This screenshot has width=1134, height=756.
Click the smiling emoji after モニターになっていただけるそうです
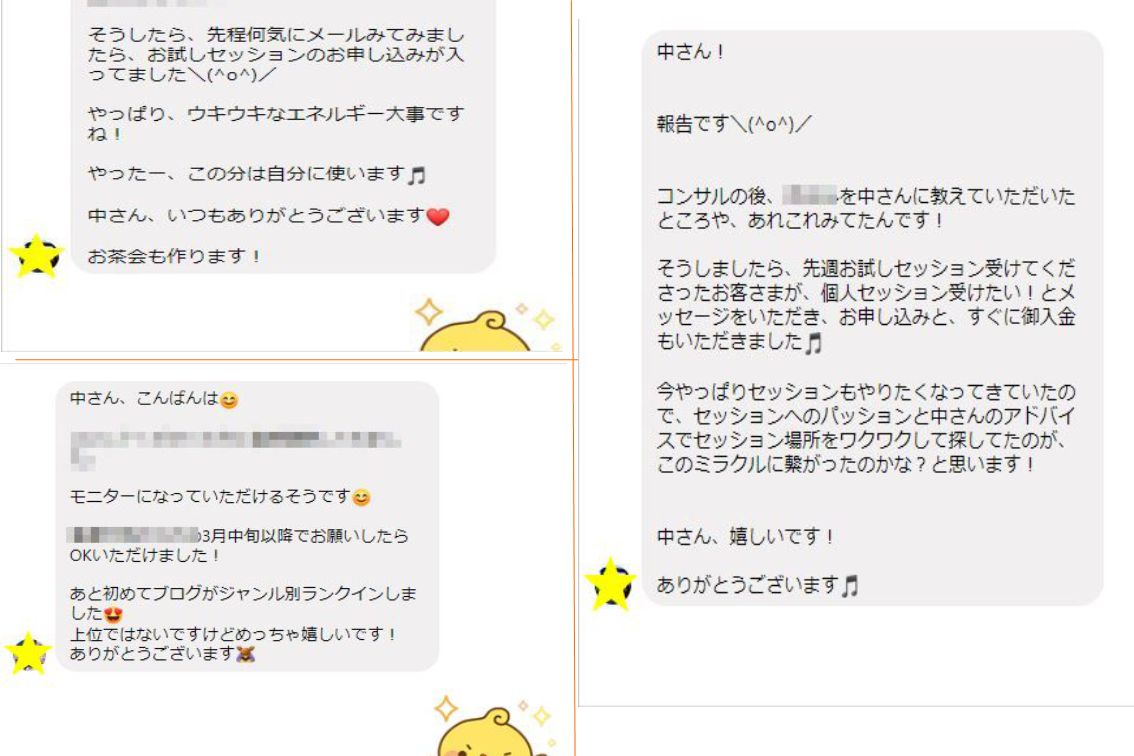pyautogui.click(x=362, y=497)
